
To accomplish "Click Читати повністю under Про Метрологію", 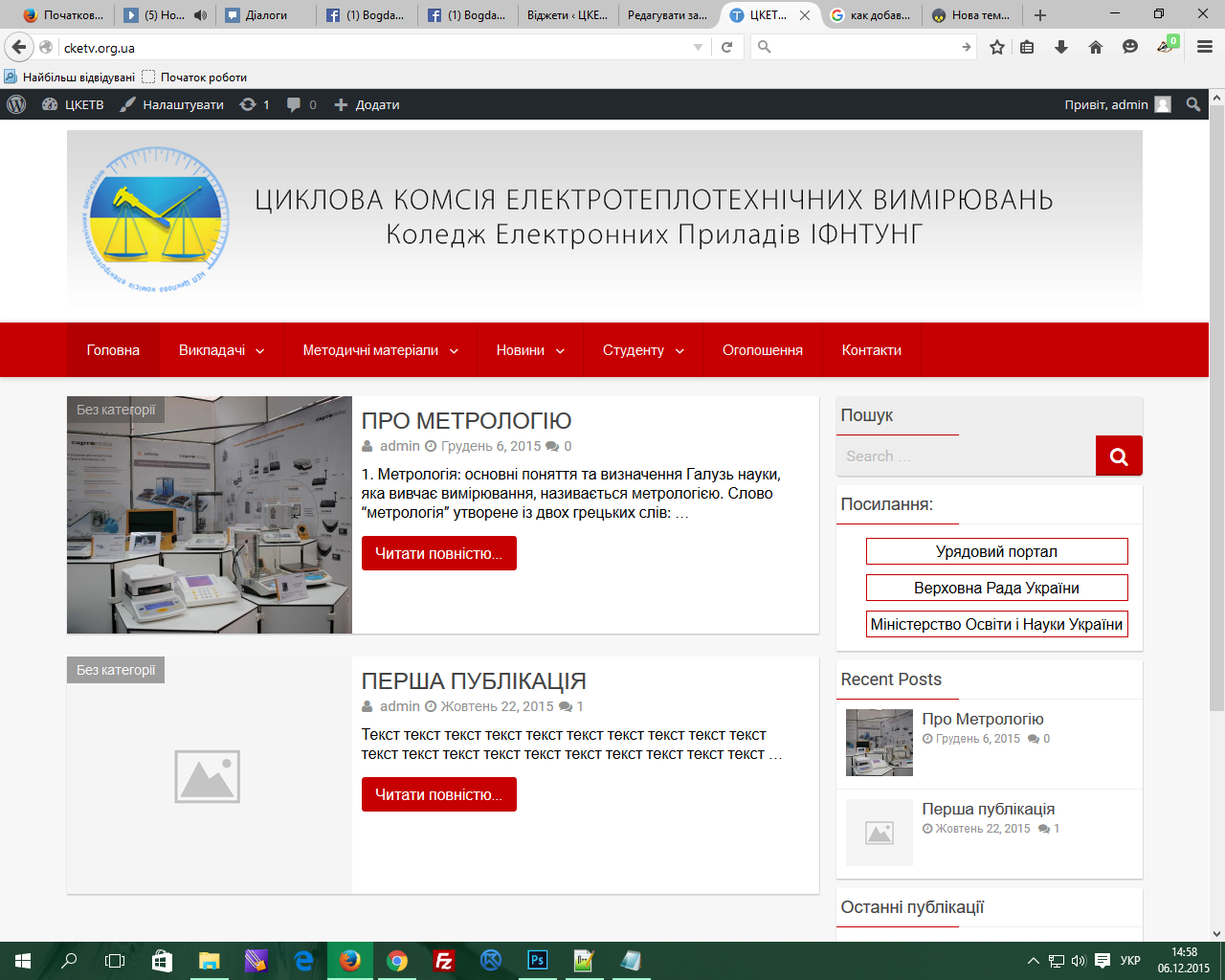I will 438,553.
